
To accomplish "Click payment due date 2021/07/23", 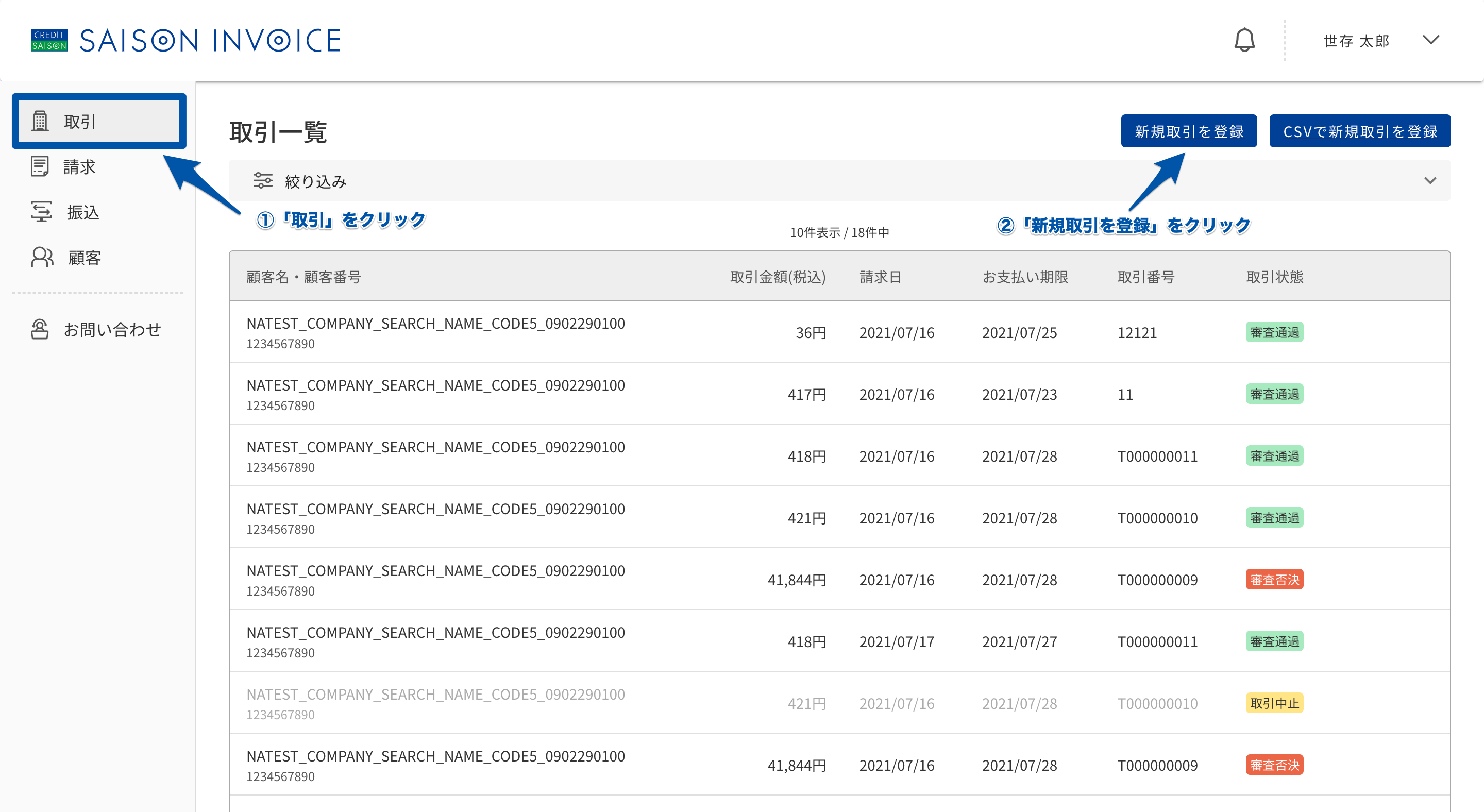I will click(x=1019, y=395).
